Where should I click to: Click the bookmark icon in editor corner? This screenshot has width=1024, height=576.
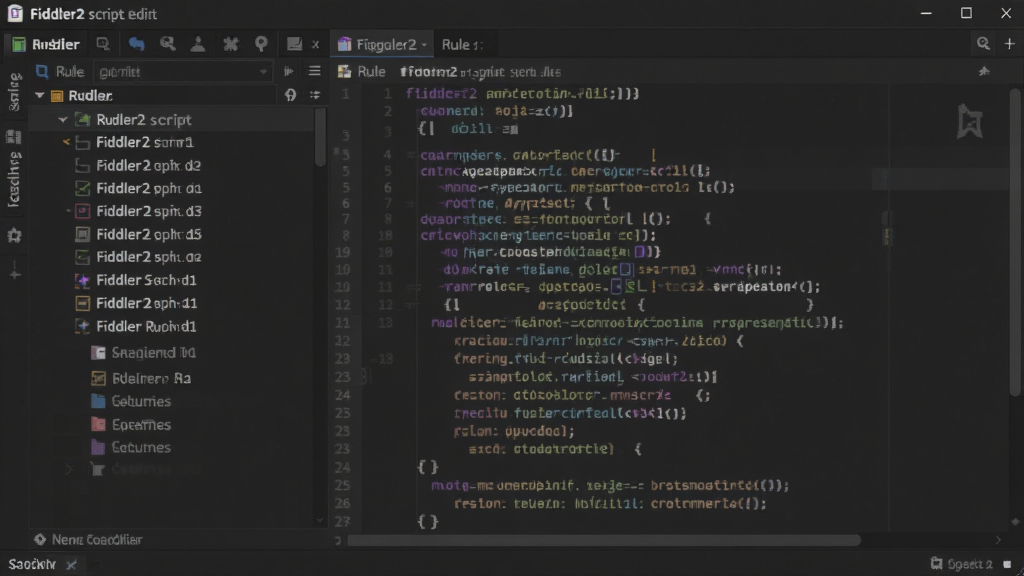[x=970, y=121]
